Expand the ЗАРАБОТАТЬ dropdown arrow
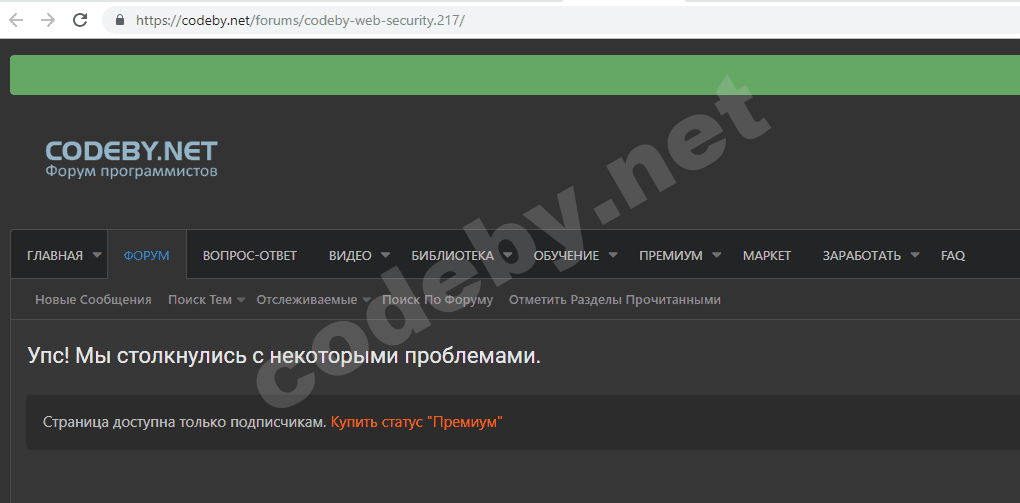 click(x=915, y=255)
